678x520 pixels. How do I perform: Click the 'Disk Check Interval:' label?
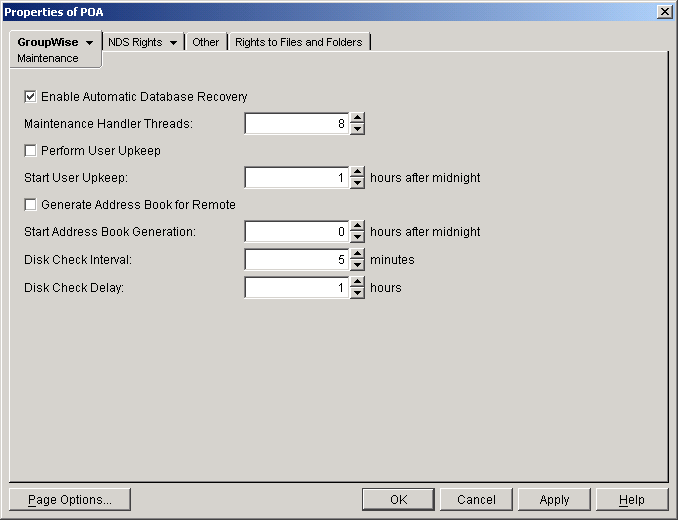click(x=78, y=260)
